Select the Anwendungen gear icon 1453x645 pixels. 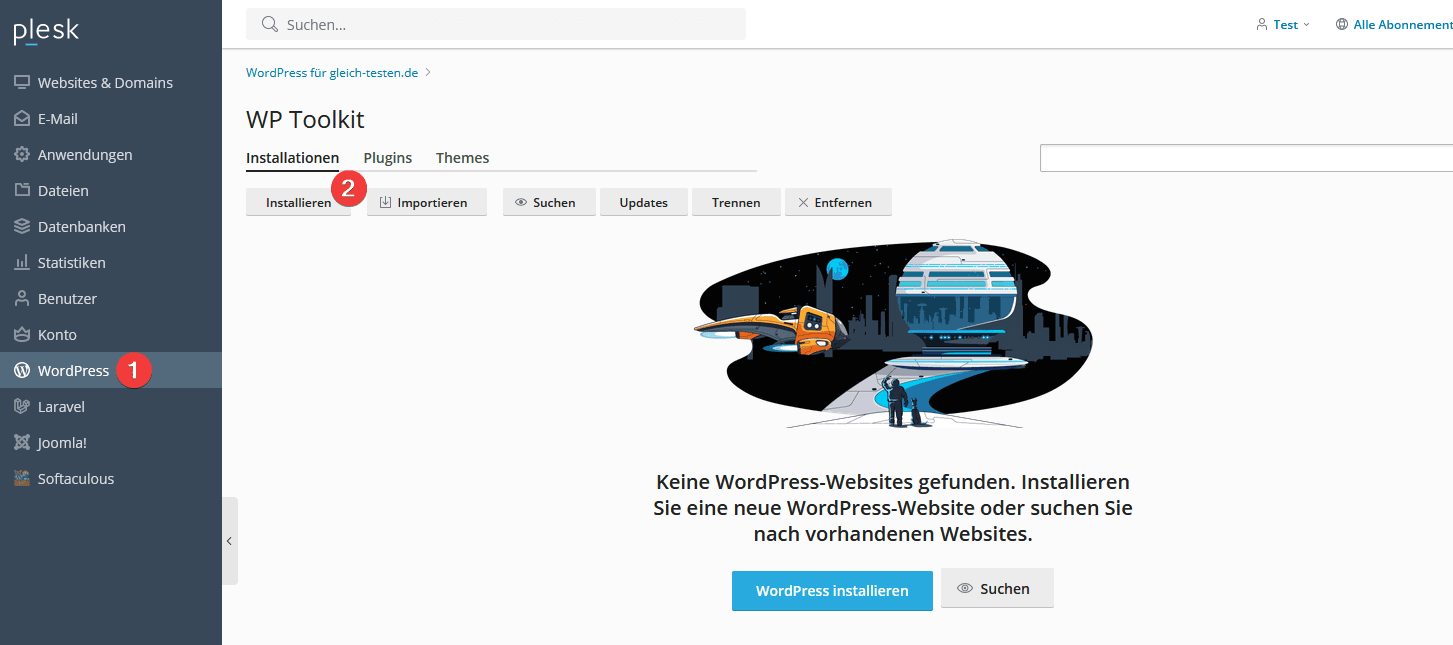[x=22, y=155]
